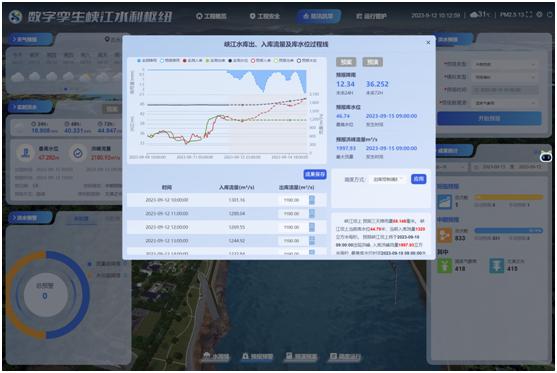Viewport: 557px width, 373px height.
Task: Open the settings gear in top bar
Action: point(539,15)
